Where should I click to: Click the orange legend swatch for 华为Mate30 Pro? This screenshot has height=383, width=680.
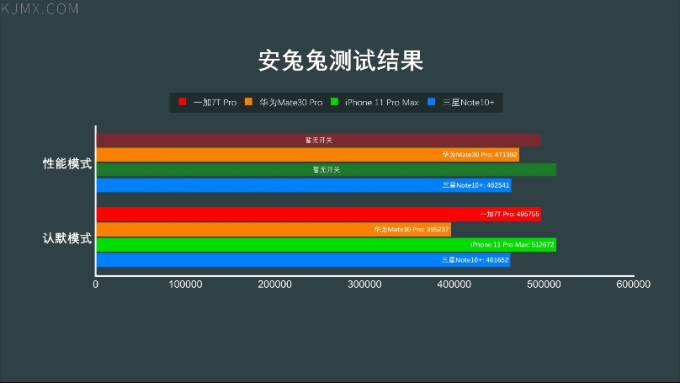tap(248, 102)
